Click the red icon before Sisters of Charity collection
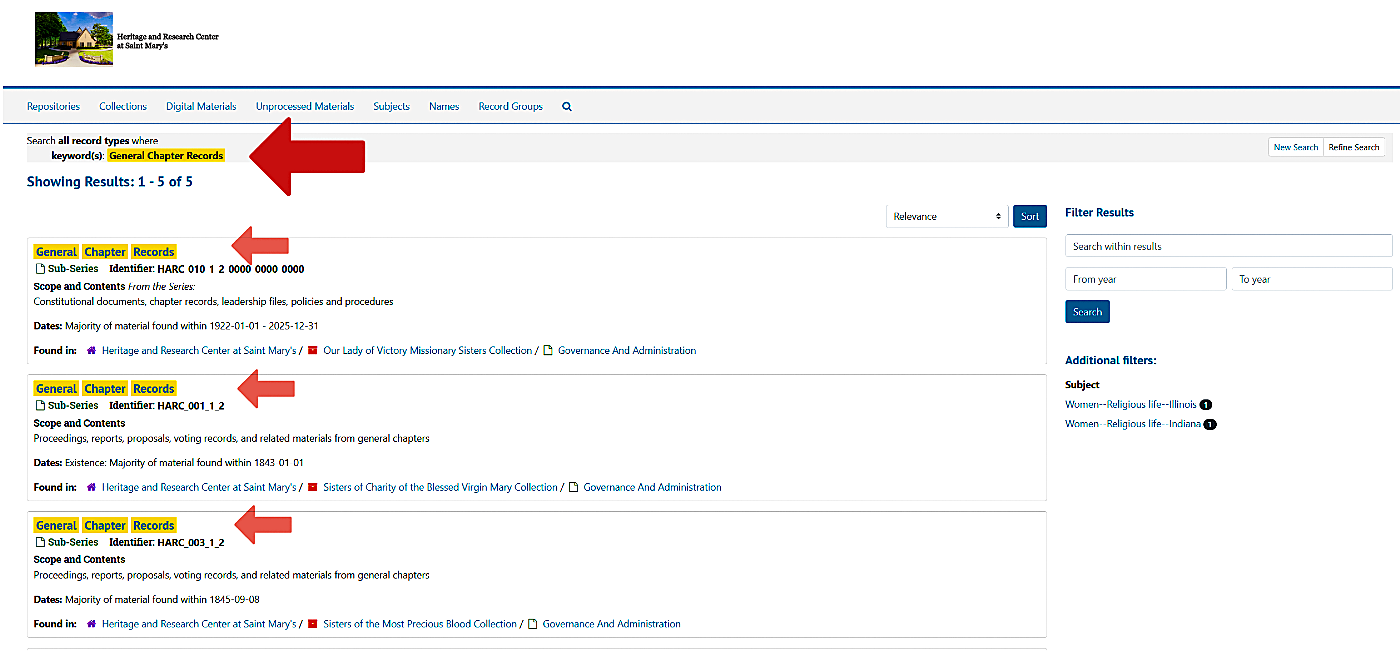Viewport: 1400px width, 654px height. (x=311, y=487)
